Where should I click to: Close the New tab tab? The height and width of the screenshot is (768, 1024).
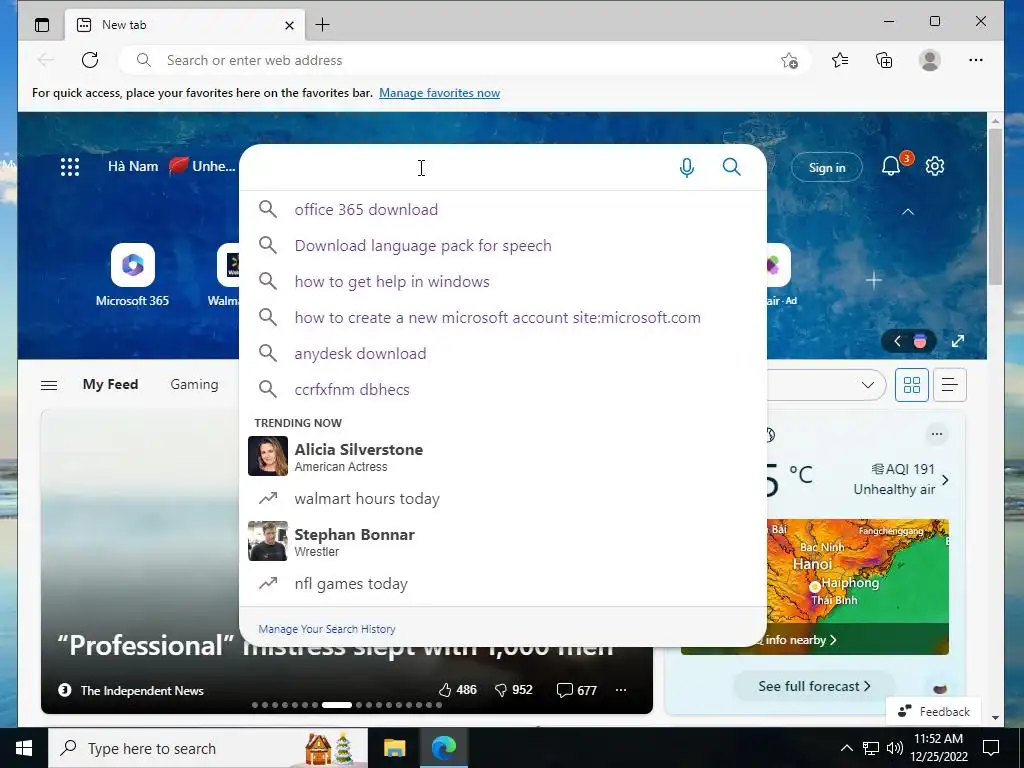(x=289, y=25)
